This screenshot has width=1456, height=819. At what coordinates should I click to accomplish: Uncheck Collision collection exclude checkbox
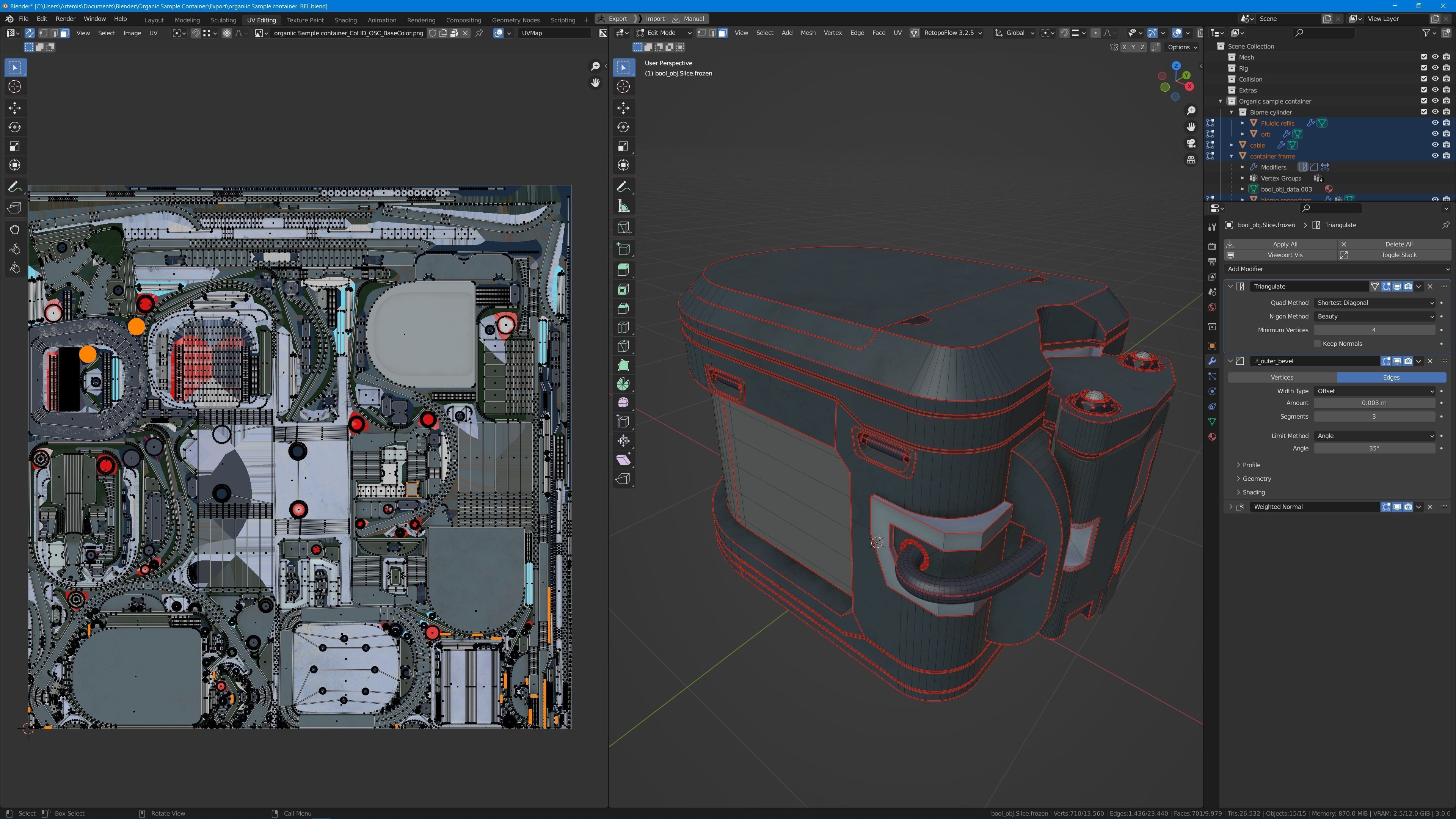tap(1424, 79)
